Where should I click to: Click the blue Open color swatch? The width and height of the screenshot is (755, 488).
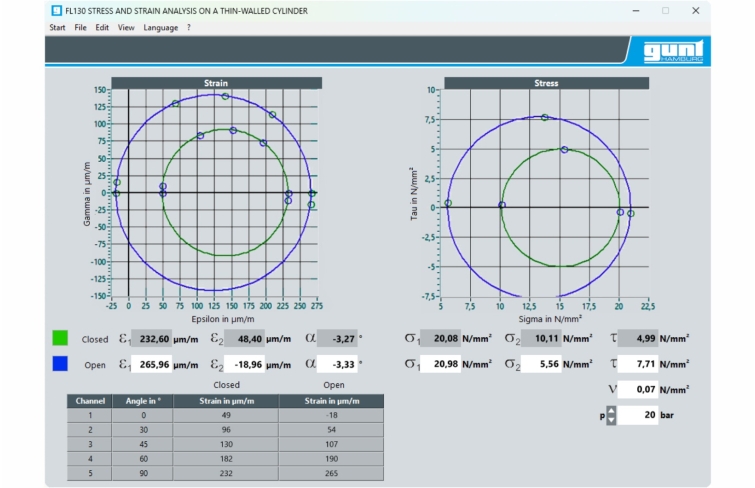60,364
